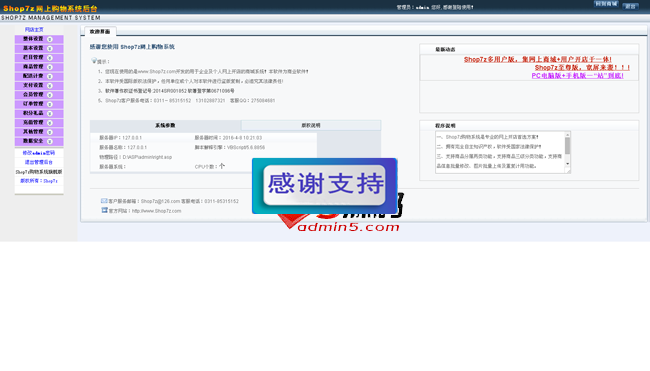Click the 程序说明 panel header
Viewport: 650px width, 371px height.
[x=529, y=126]
